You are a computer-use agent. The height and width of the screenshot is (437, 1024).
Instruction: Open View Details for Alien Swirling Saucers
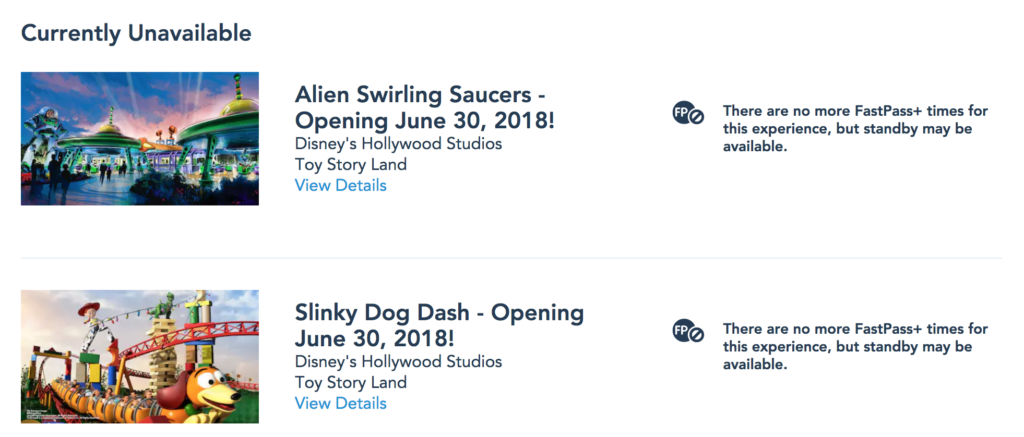pos(340,185)
